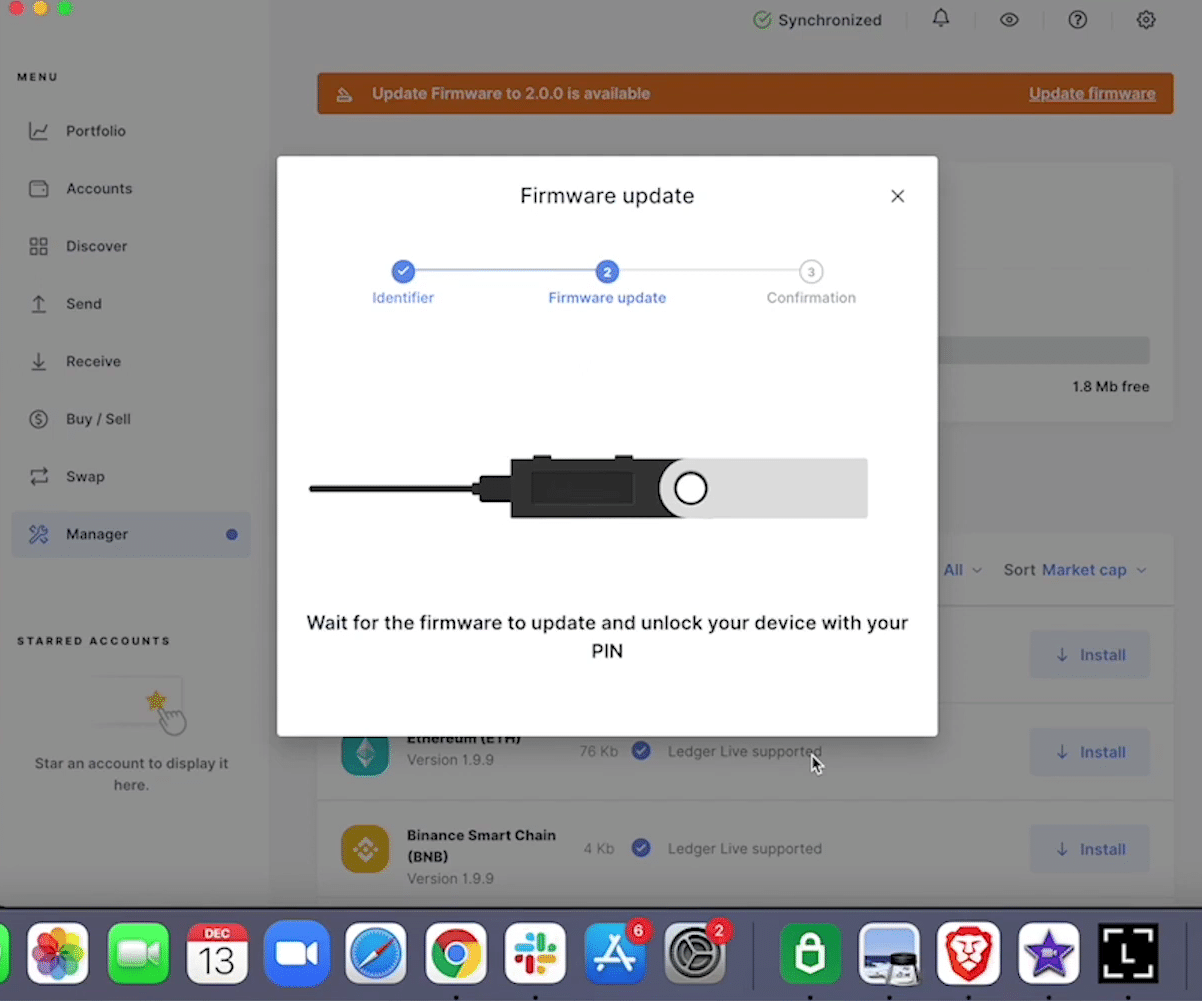Open Ledger Live from the dock

pos(1128,954)
